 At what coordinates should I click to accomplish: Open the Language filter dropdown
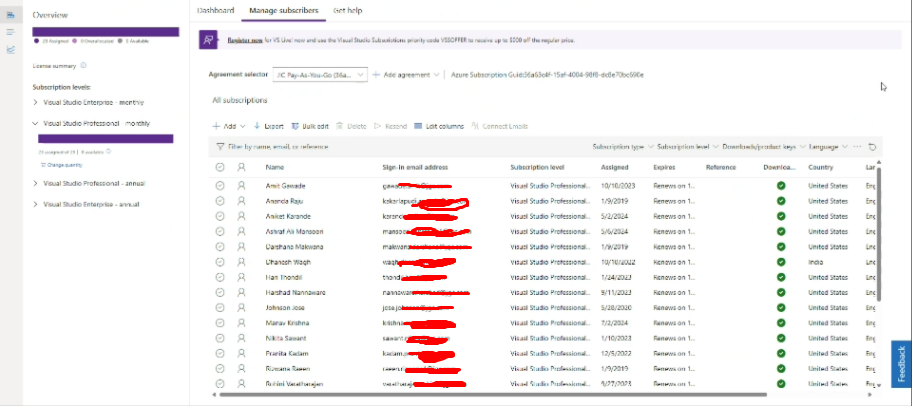(x=828, y=147)
